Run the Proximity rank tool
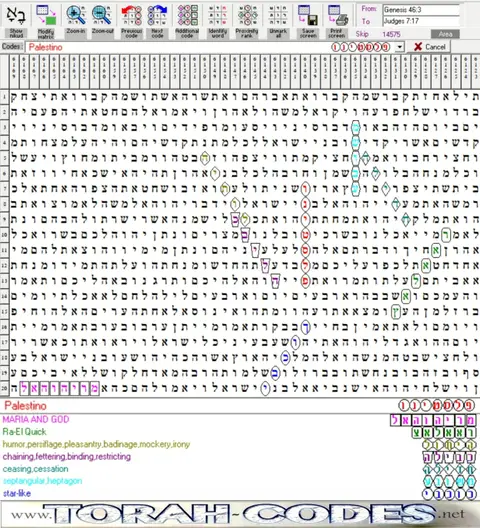480x528 pixels. click(x=247, y=21)
